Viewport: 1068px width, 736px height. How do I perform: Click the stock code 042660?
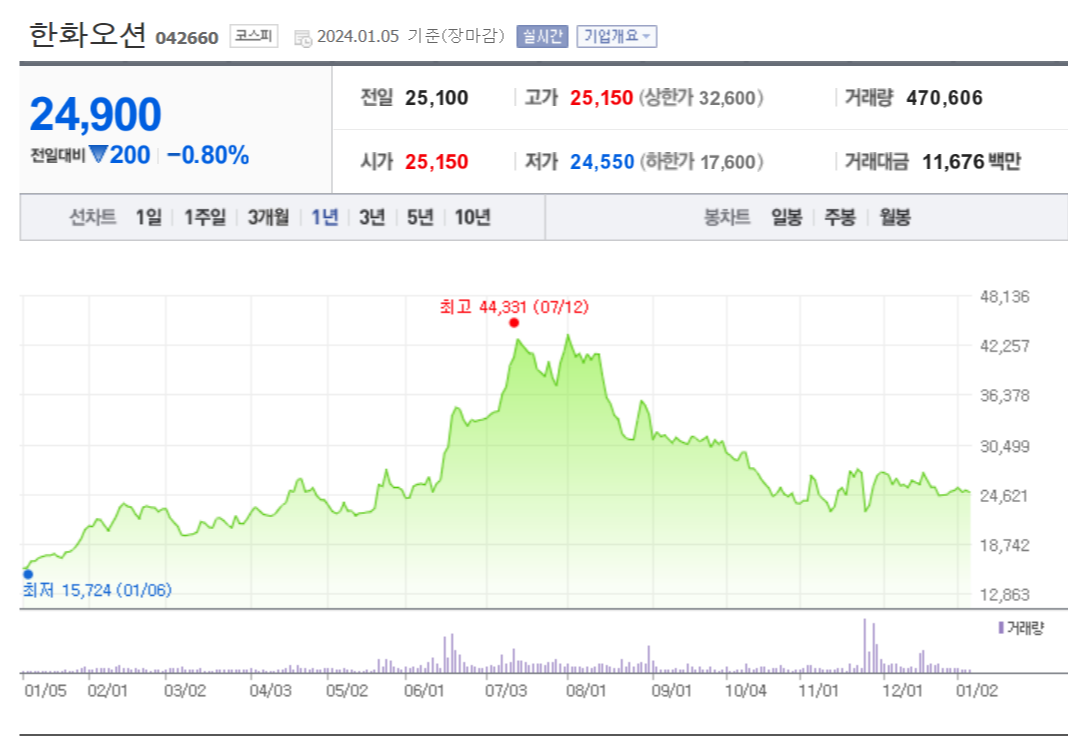click(187, 38)
